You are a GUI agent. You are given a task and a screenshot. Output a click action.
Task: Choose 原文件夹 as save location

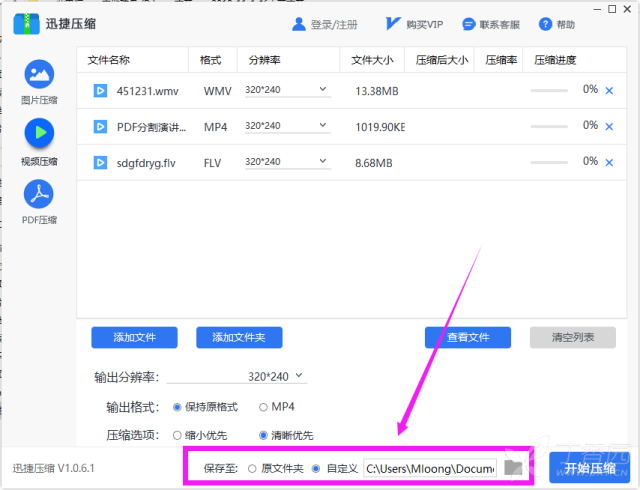tap(252, 469)
